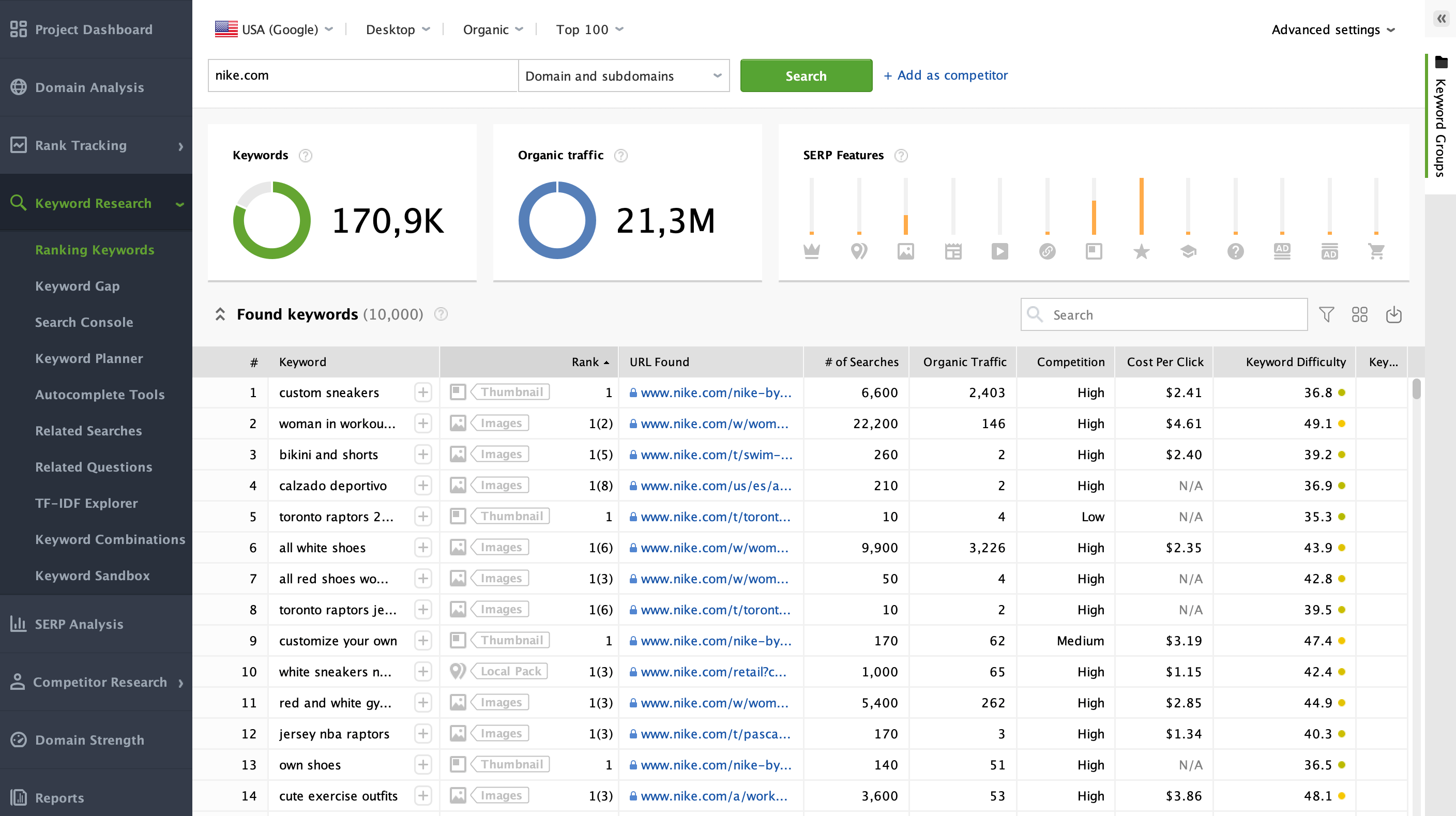Viewport: 1456px width, 816px height.
Task: Click Add as competitor link
Action: point(946,75)
